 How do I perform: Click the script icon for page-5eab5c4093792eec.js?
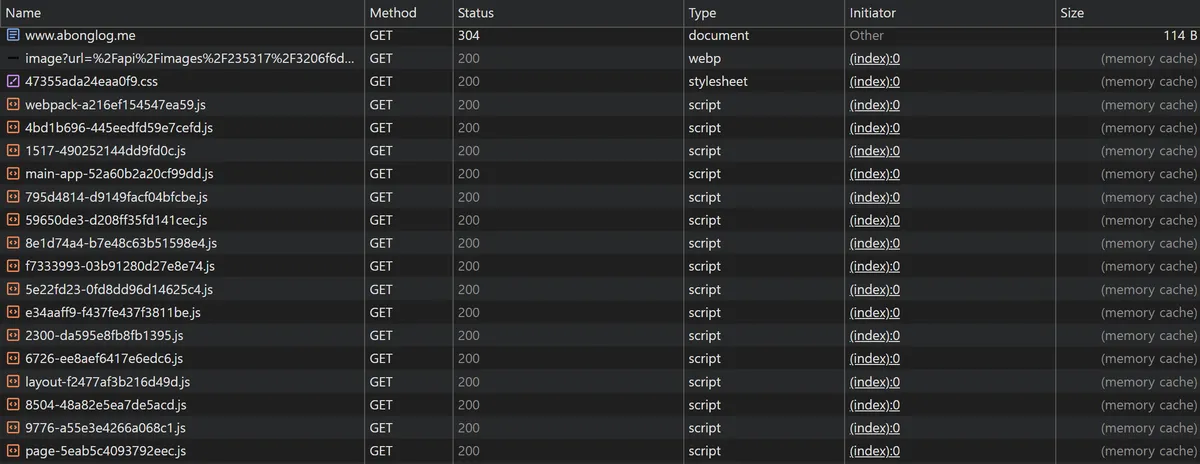coord(13,451)
